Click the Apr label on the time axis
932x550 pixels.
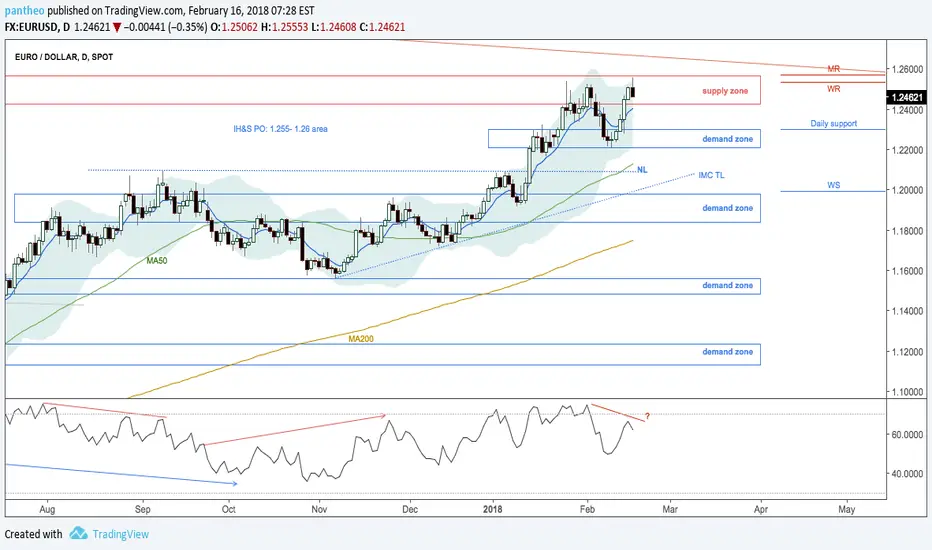point(760,510)
